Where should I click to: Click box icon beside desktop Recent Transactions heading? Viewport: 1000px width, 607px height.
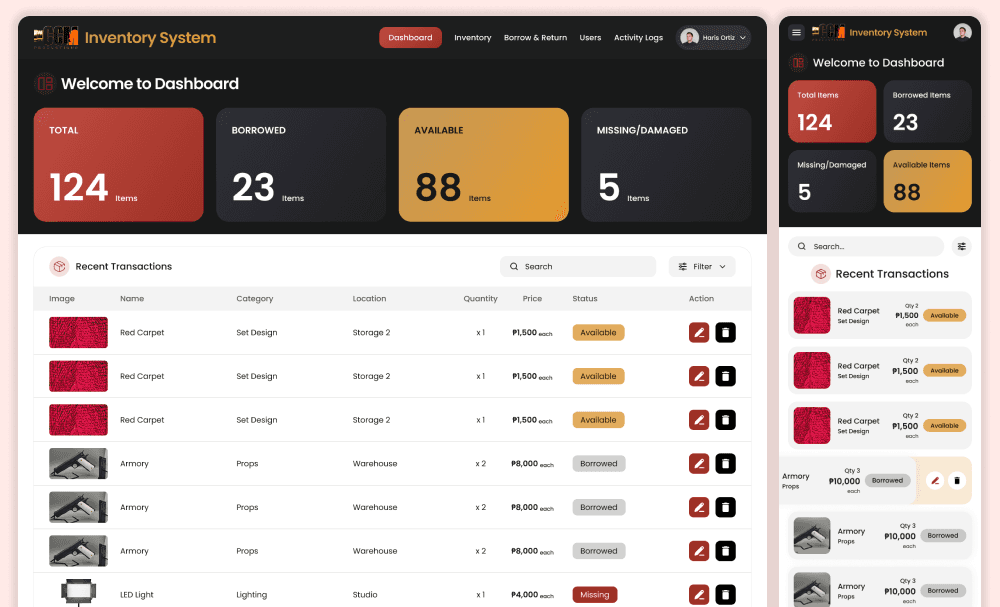tap(59, 267)
